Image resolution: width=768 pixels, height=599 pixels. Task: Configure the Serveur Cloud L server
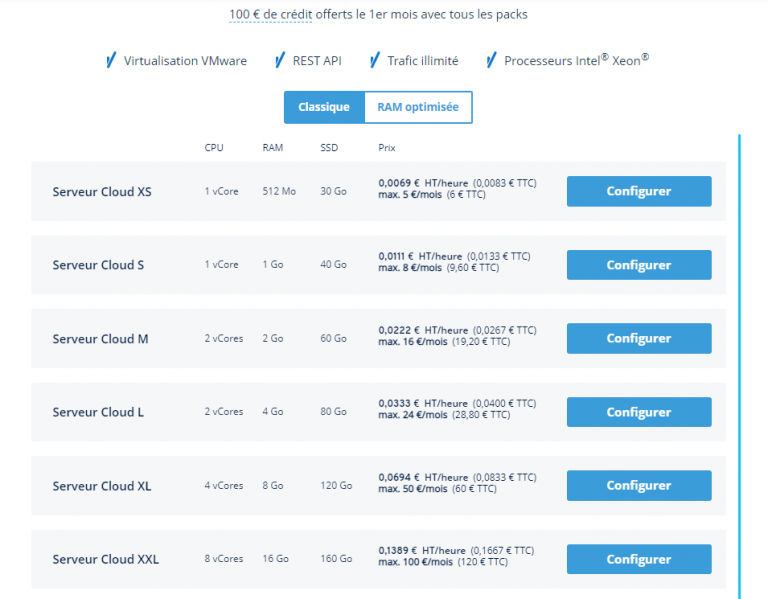tap(638, 412)
